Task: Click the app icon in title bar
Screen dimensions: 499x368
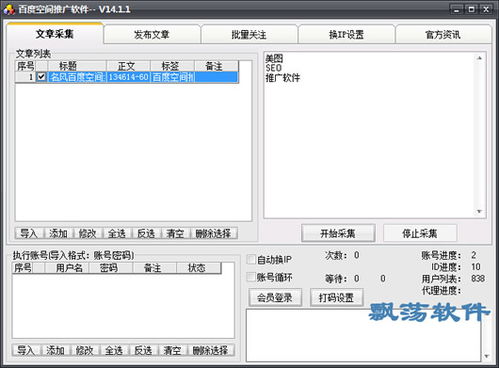Action: (9, 9)
